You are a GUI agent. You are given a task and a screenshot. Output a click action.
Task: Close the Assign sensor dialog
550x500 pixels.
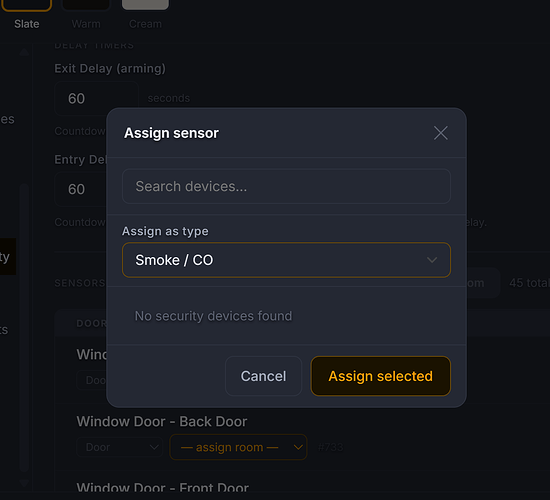(440, 133)
